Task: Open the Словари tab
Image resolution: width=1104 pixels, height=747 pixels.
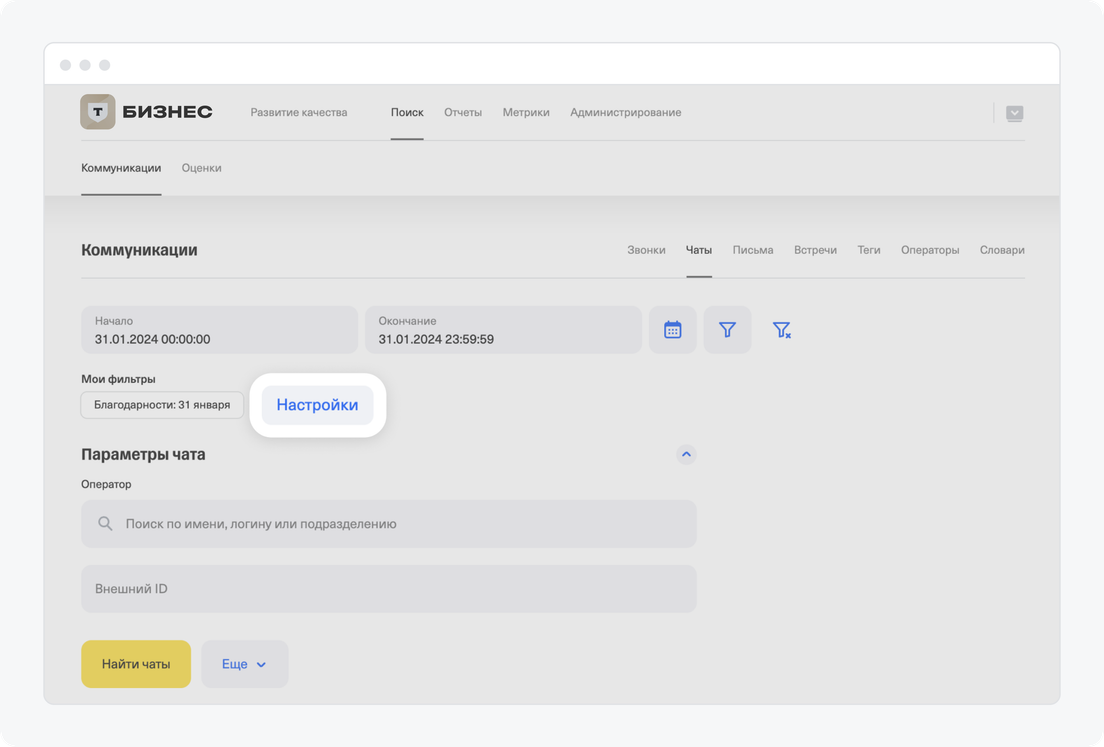Action: pyautogui.click(x=1002, y=250)
